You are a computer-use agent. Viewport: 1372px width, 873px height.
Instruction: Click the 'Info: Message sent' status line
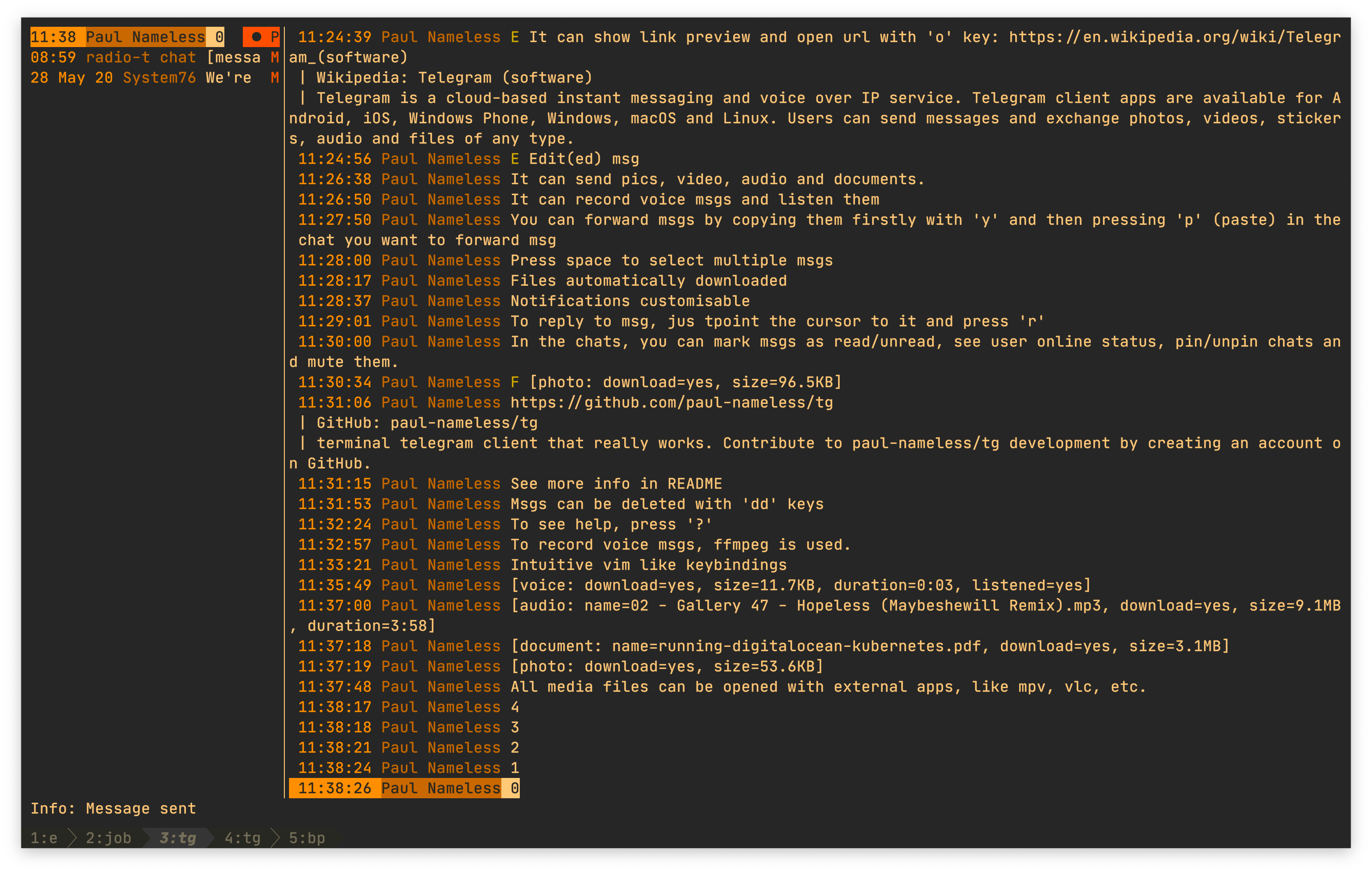[114, 809]
